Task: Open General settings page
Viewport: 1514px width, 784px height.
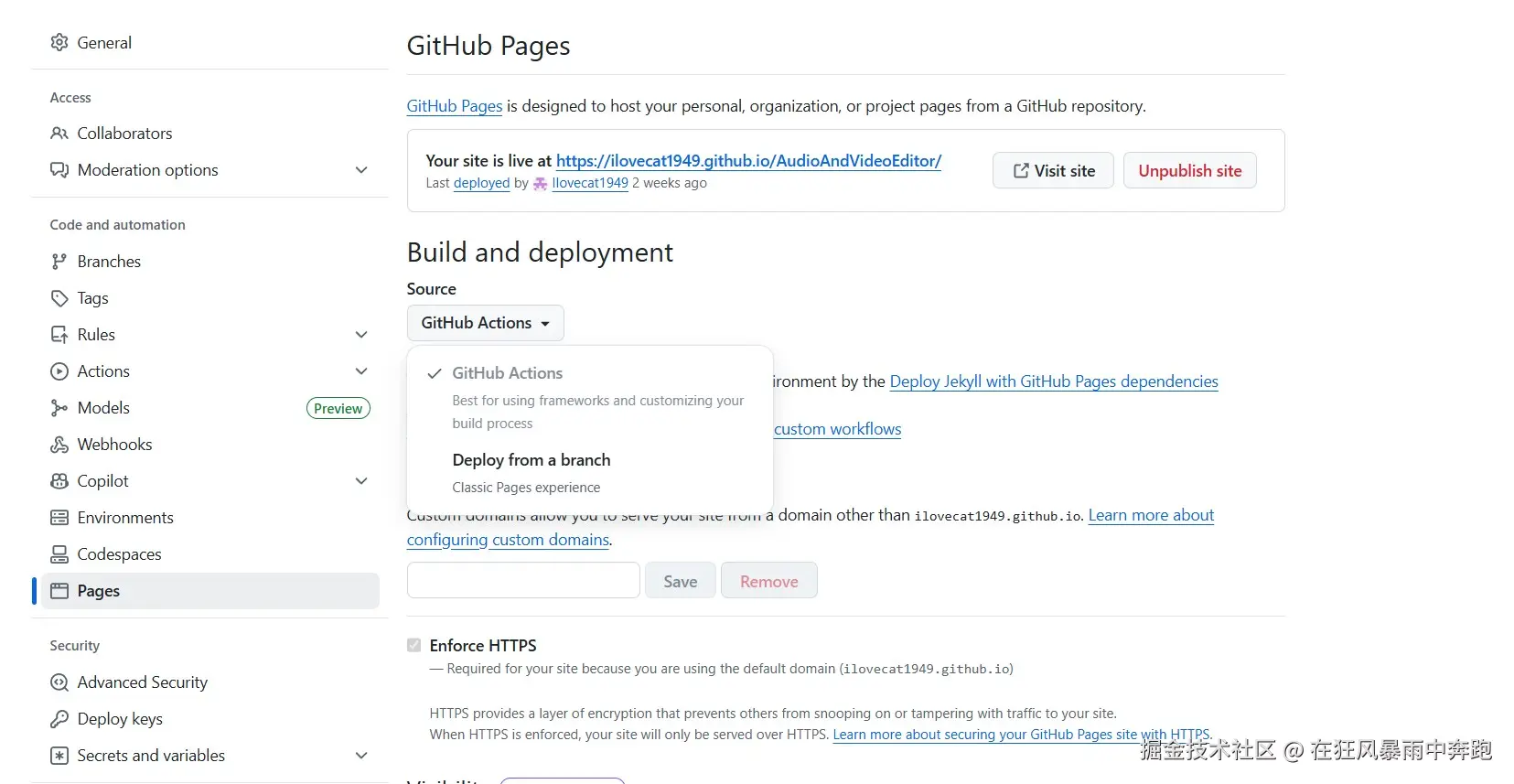Action: click(x=209, y=42)
